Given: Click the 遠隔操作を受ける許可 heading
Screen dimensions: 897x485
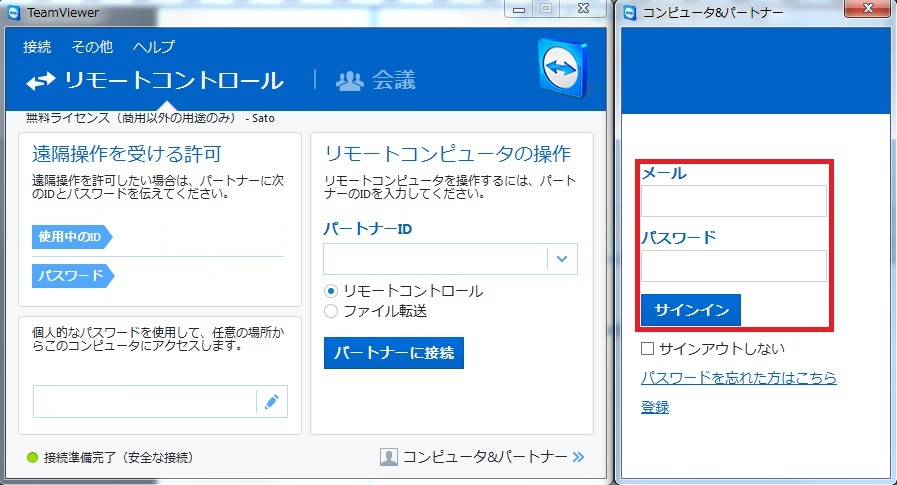Looking at the screenshot, I should [127, 154].
